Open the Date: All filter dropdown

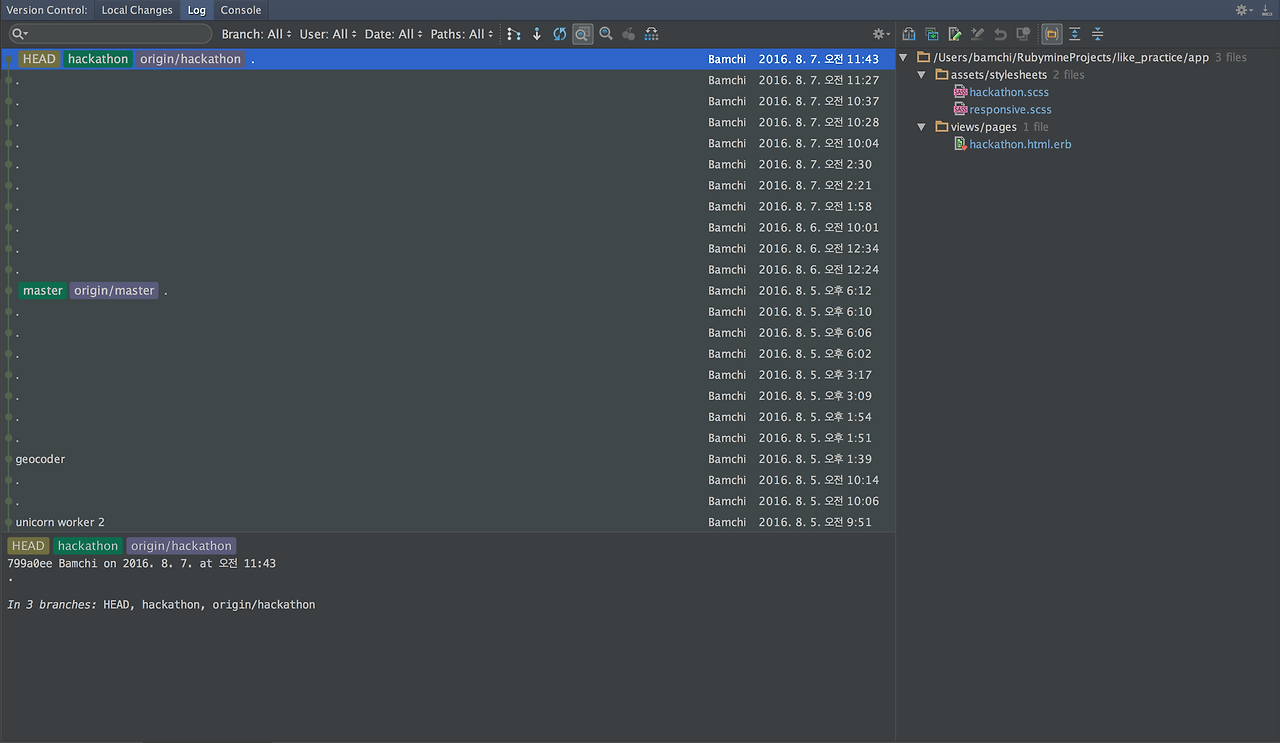(x=394, y=34)
